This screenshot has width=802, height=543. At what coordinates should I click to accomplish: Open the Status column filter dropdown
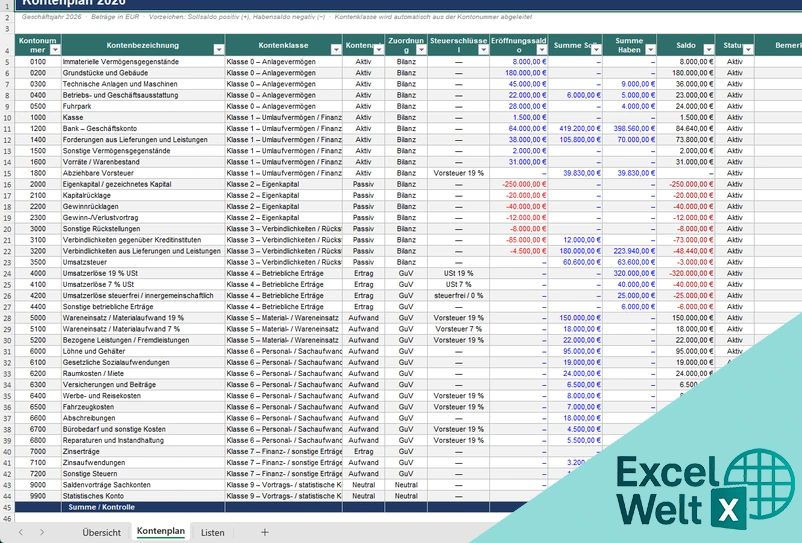click(x=748, y=50)
